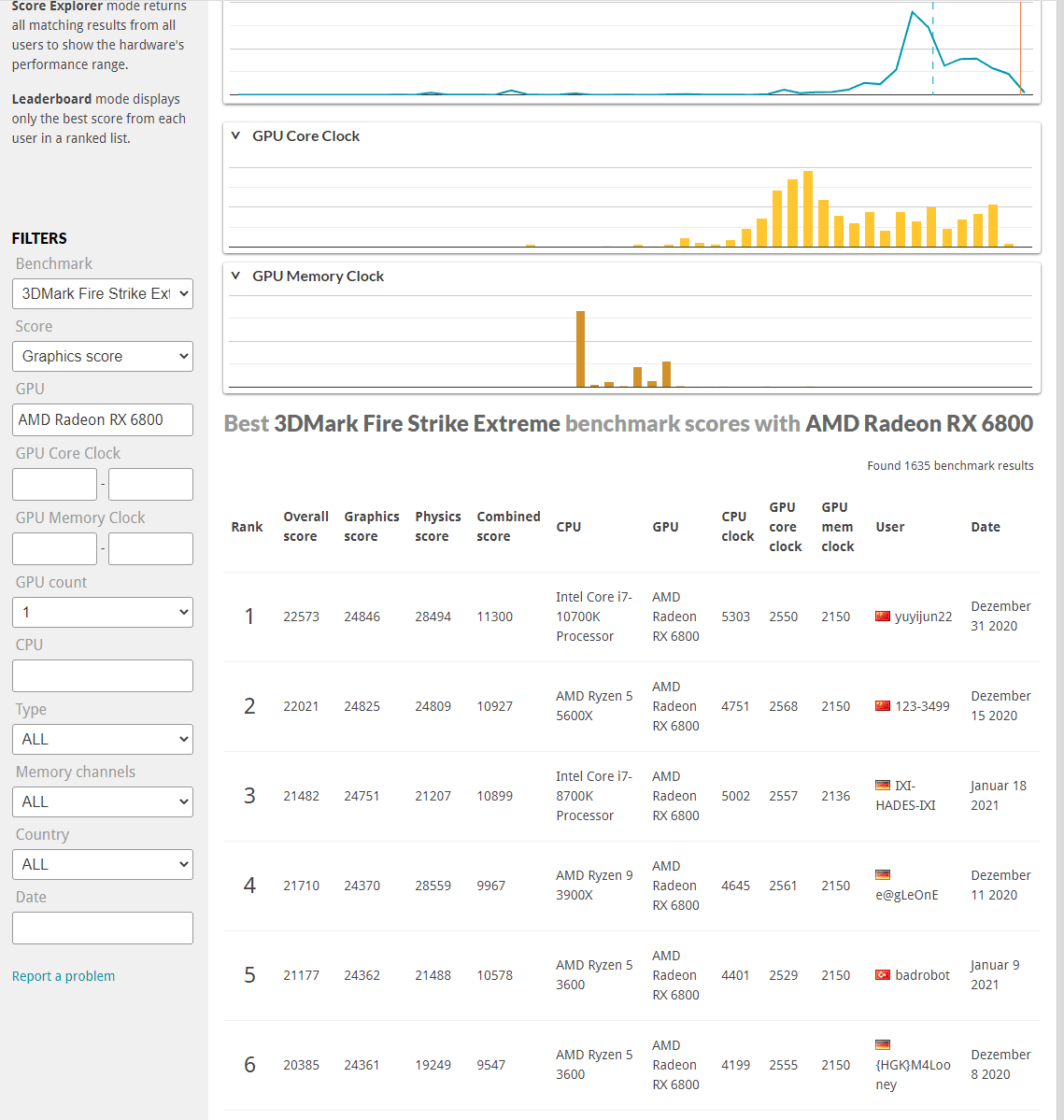Screen dimensions: 1064x1120
Task: Click the German flag above e@gLeOnE
Action: pyautogui.click(x=883, y=874)
